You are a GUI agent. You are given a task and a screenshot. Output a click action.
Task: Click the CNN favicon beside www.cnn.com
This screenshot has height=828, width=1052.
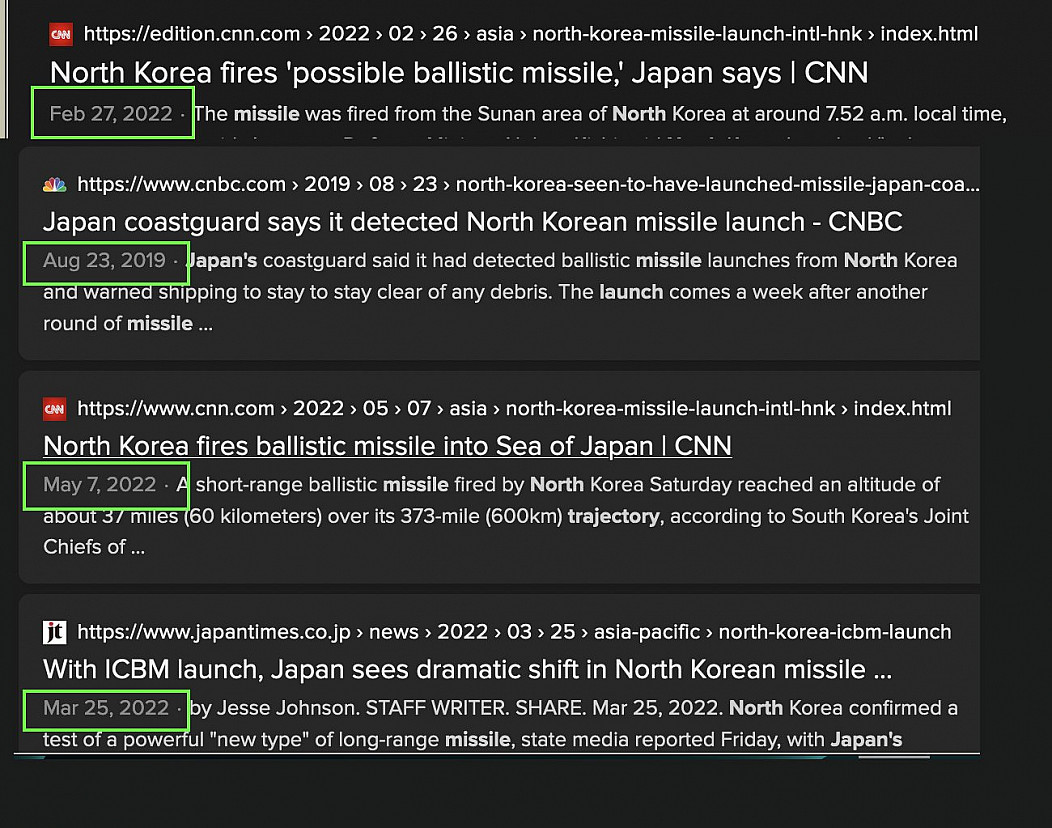point(54,409)
